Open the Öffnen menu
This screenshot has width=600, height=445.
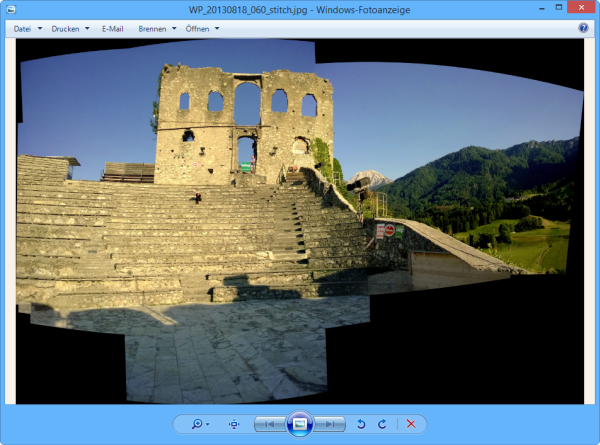pyautogui.click(x=197, y=29)
